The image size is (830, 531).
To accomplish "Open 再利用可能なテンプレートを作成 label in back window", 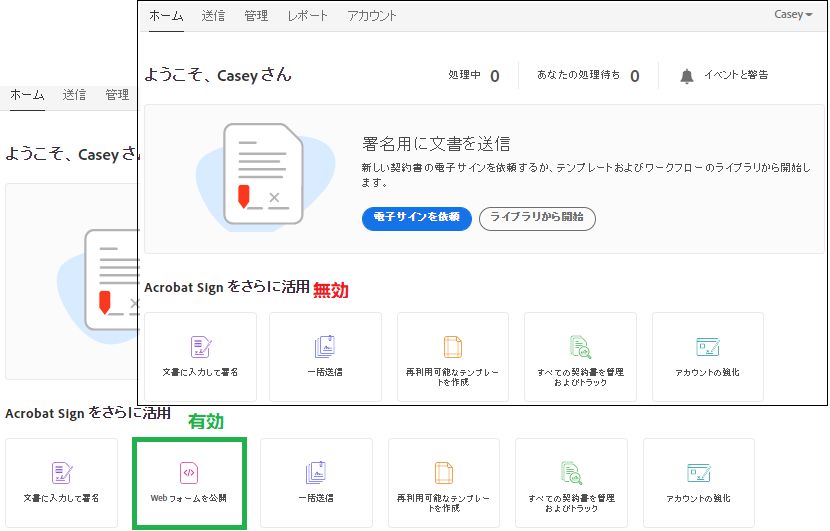I will tap(444, 503).
